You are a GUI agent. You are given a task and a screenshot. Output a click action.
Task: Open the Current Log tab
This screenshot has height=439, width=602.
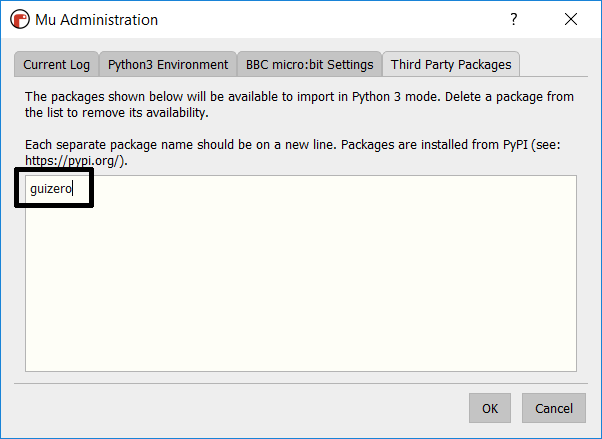[56, 65]
